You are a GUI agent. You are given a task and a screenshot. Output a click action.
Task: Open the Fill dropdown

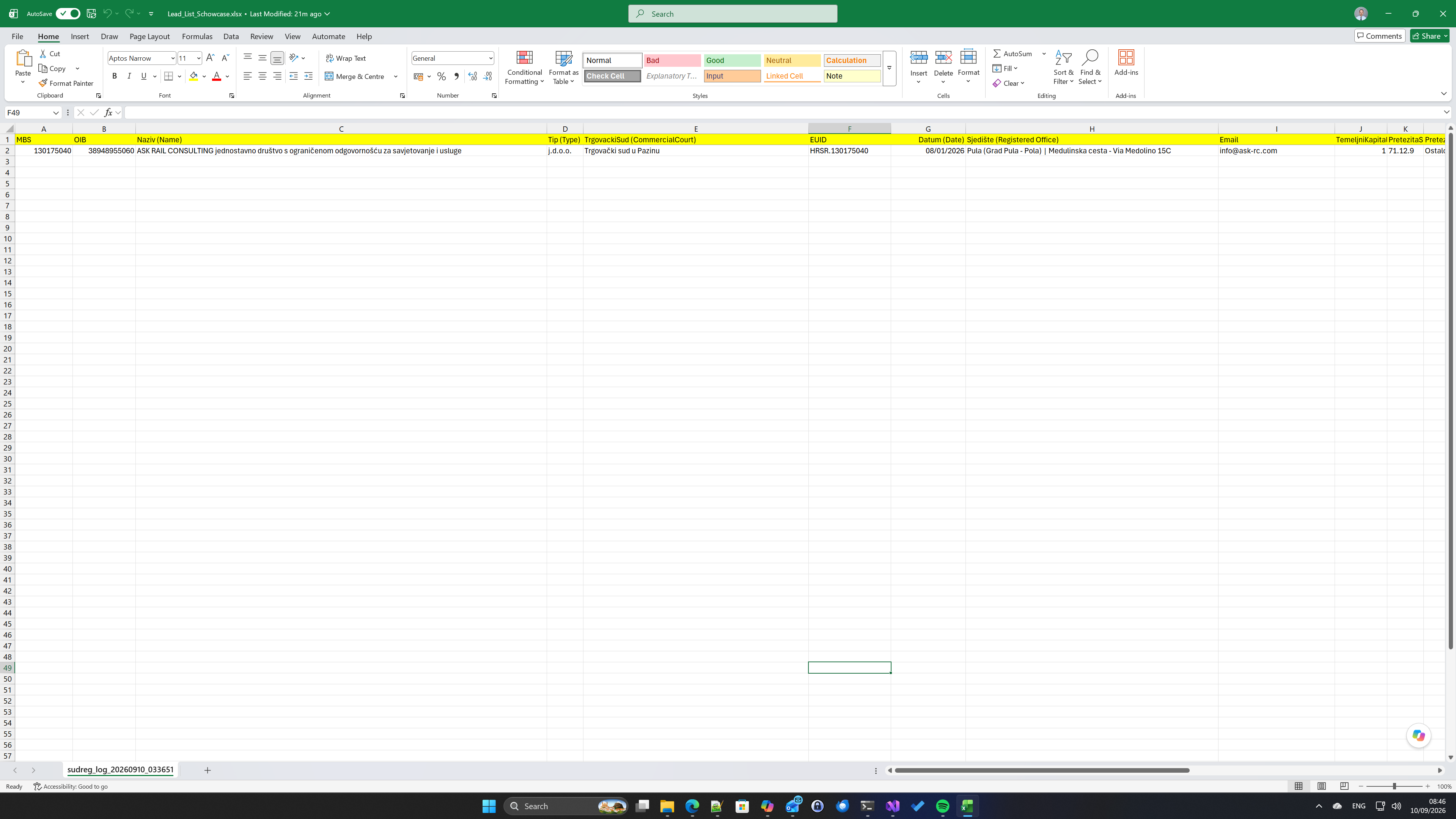click(x=1005, y=68)
